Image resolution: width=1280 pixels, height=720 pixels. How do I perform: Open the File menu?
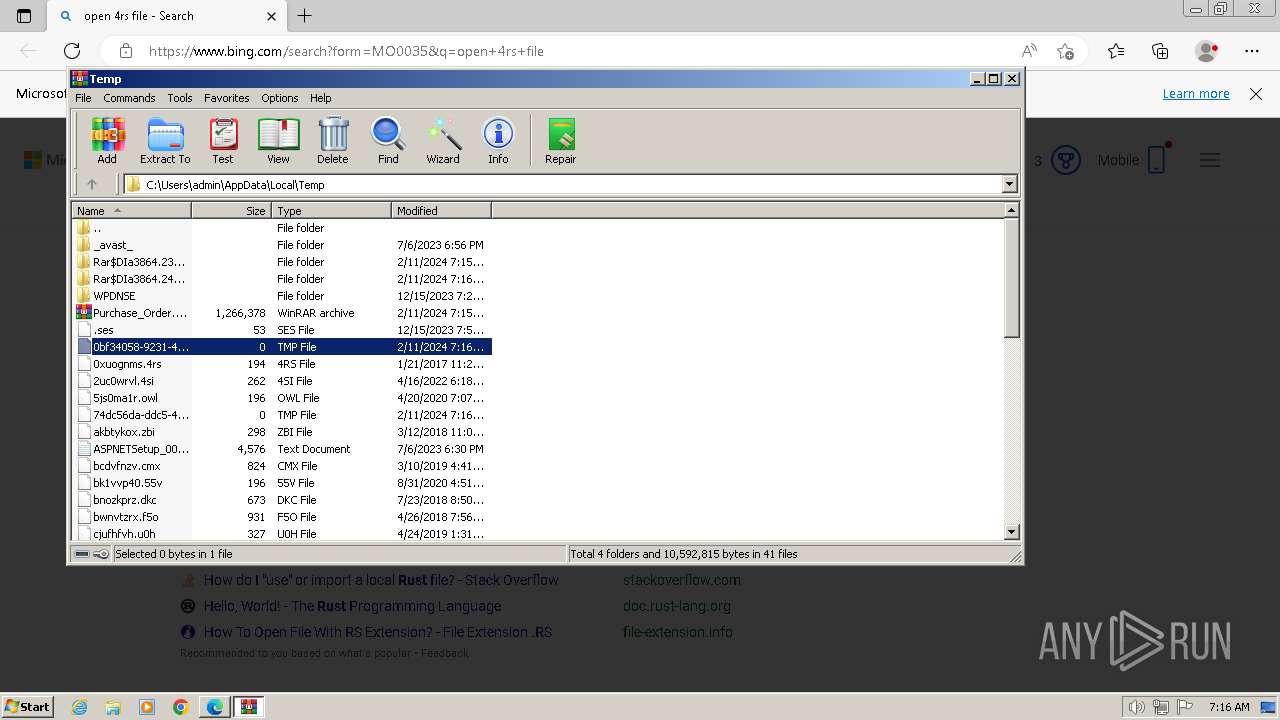pos(83,98)
